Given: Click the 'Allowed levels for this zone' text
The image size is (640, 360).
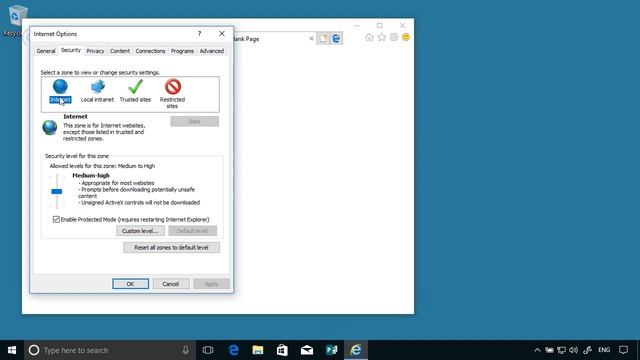Looking at the screenshot, I should [x=102, y=166].
